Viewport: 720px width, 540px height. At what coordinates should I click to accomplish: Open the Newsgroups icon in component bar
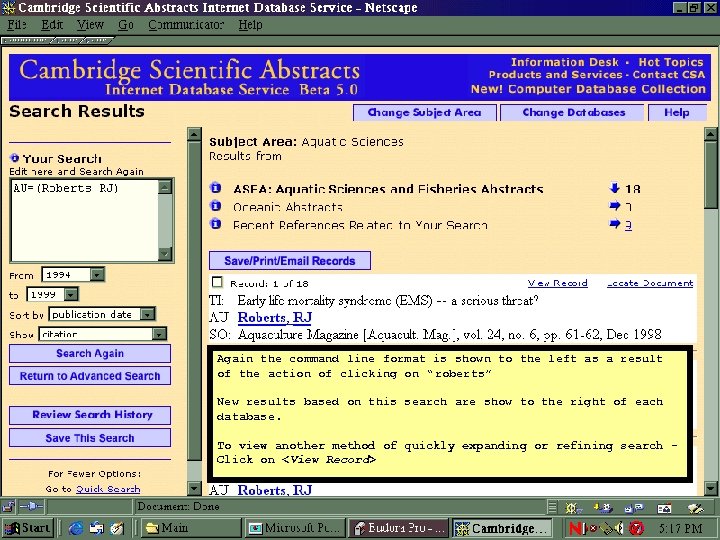click(x=634, y=508)
